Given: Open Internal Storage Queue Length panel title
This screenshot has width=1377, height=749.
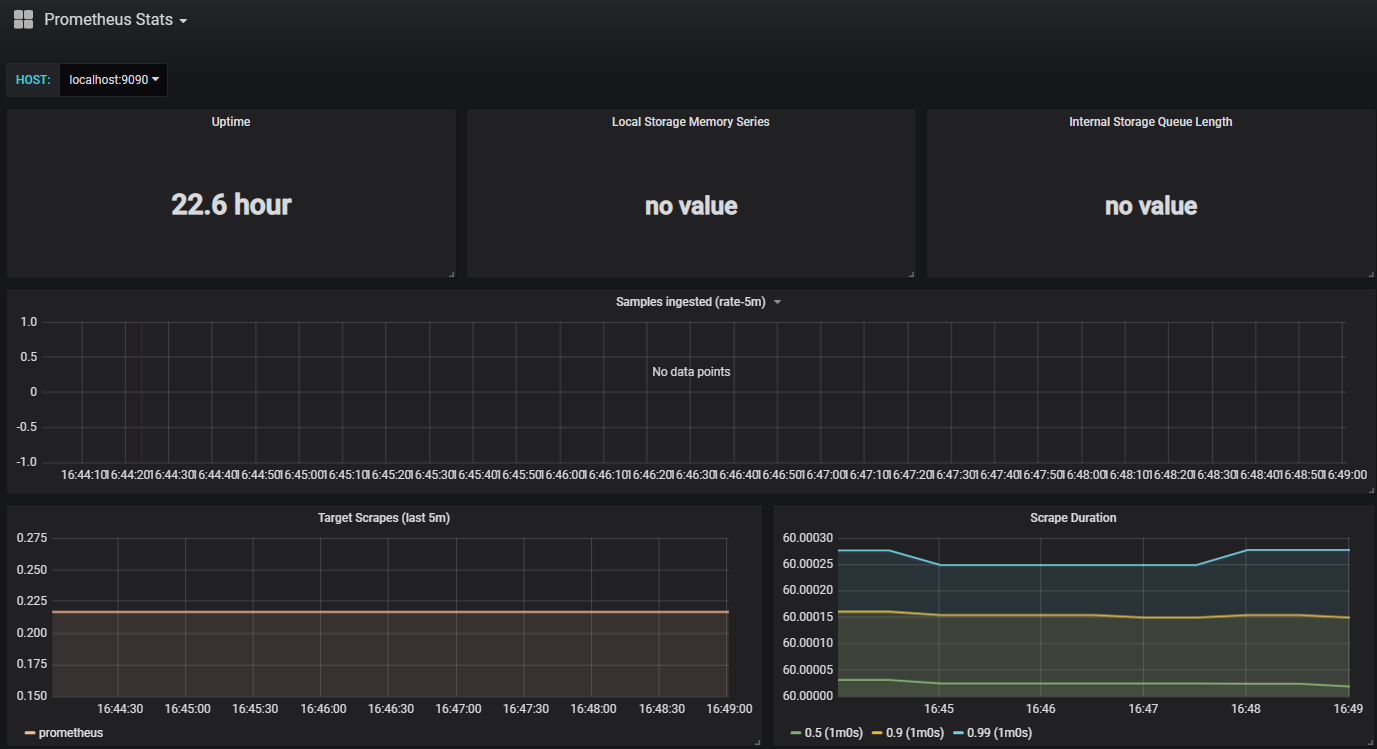Looking at the screenshot, I should coord(1151,122).
